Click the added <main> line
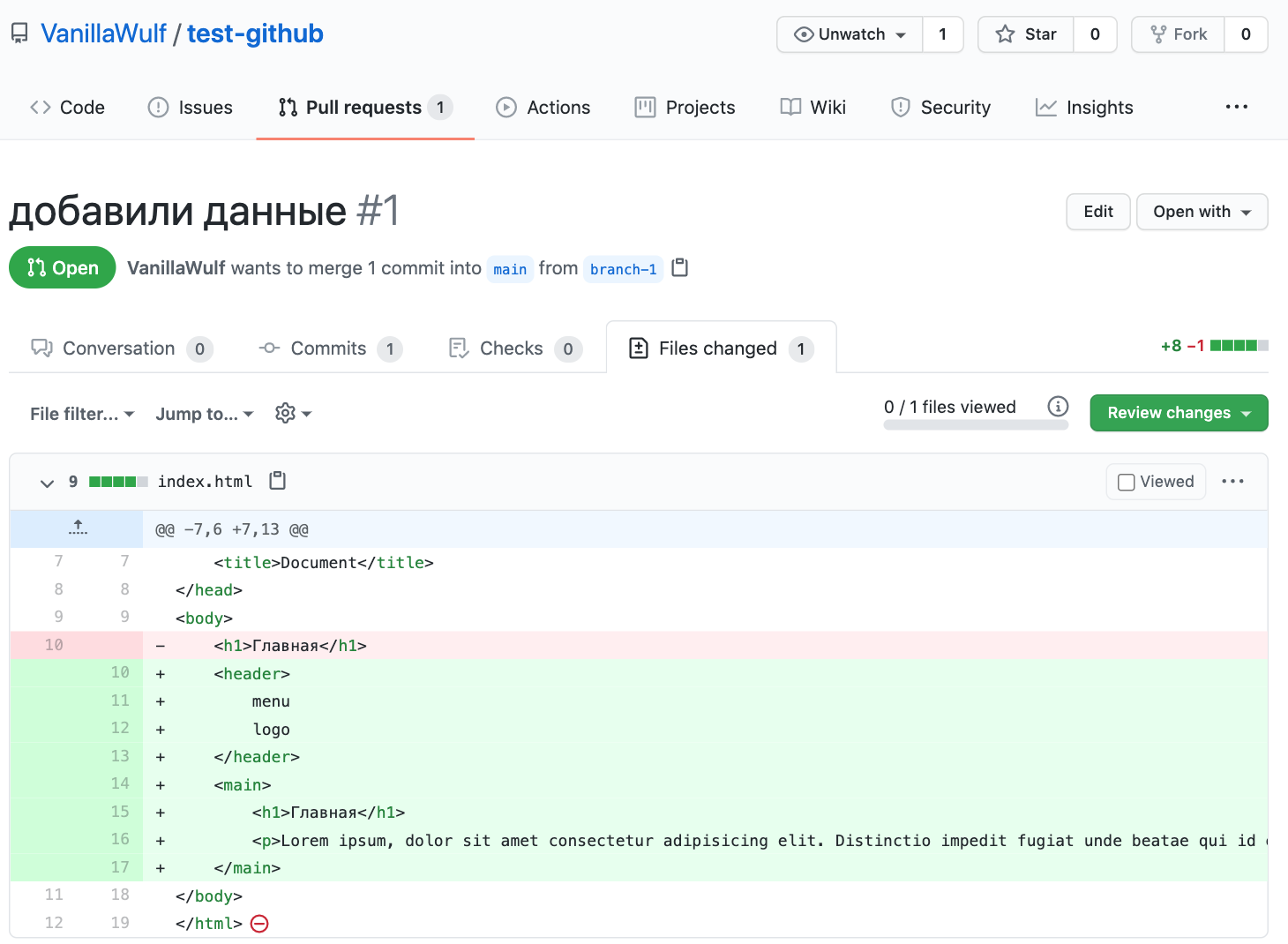 [705, 784]
